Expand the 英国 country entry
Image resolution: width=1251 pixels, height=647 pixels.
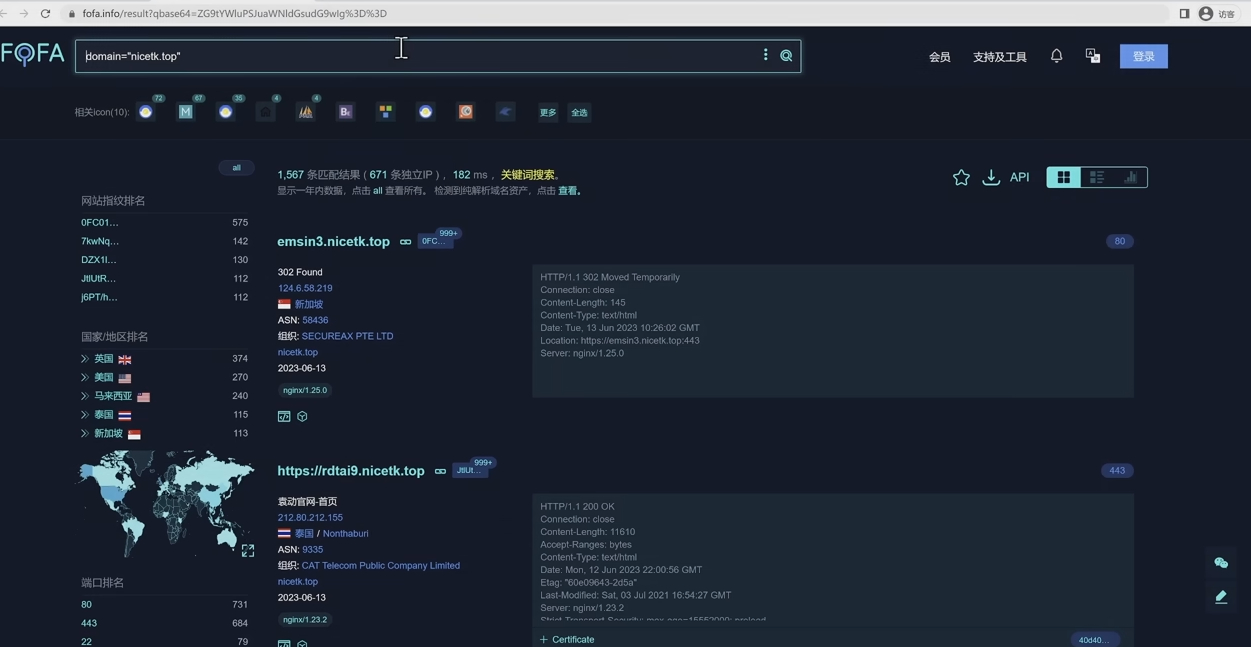point(85,359)
